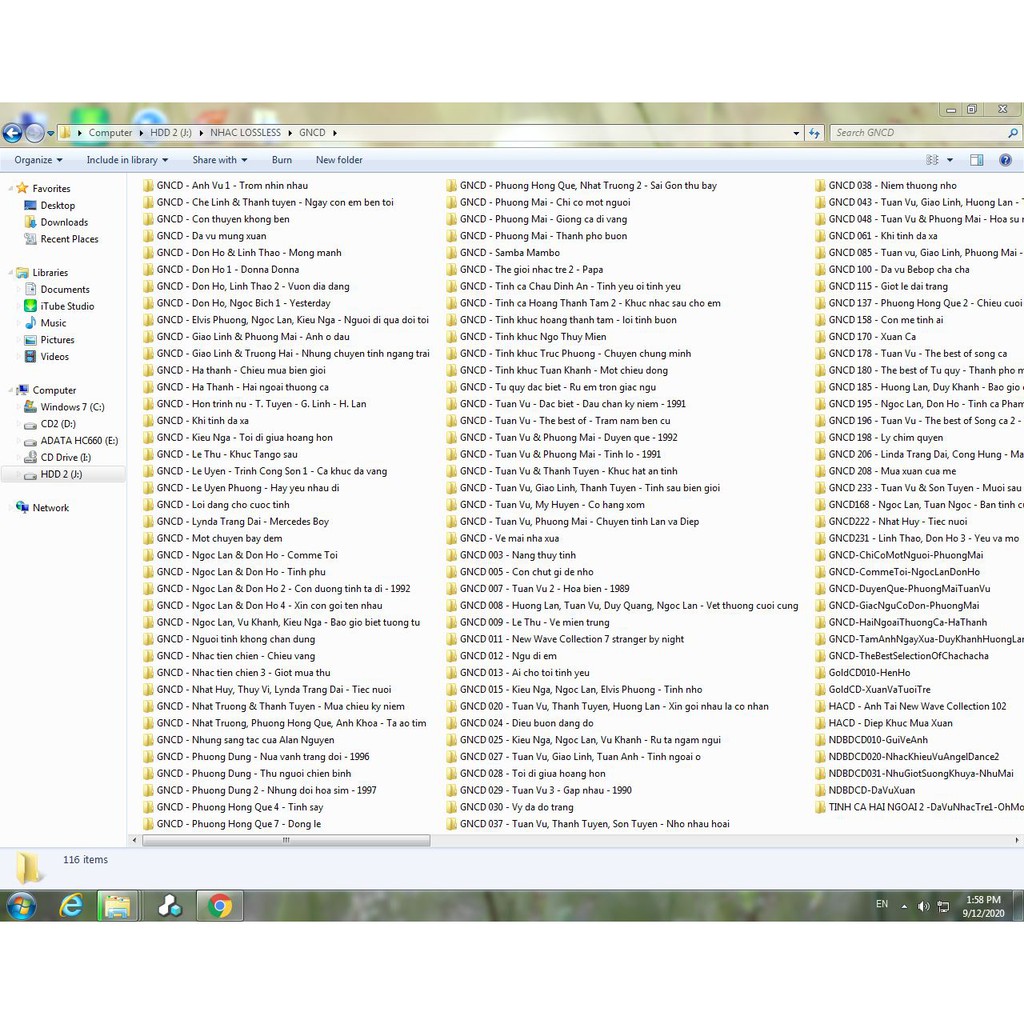Open Google Chrome from taskbar
This screenshot has width=1024, height=1024.
[220, 906]
